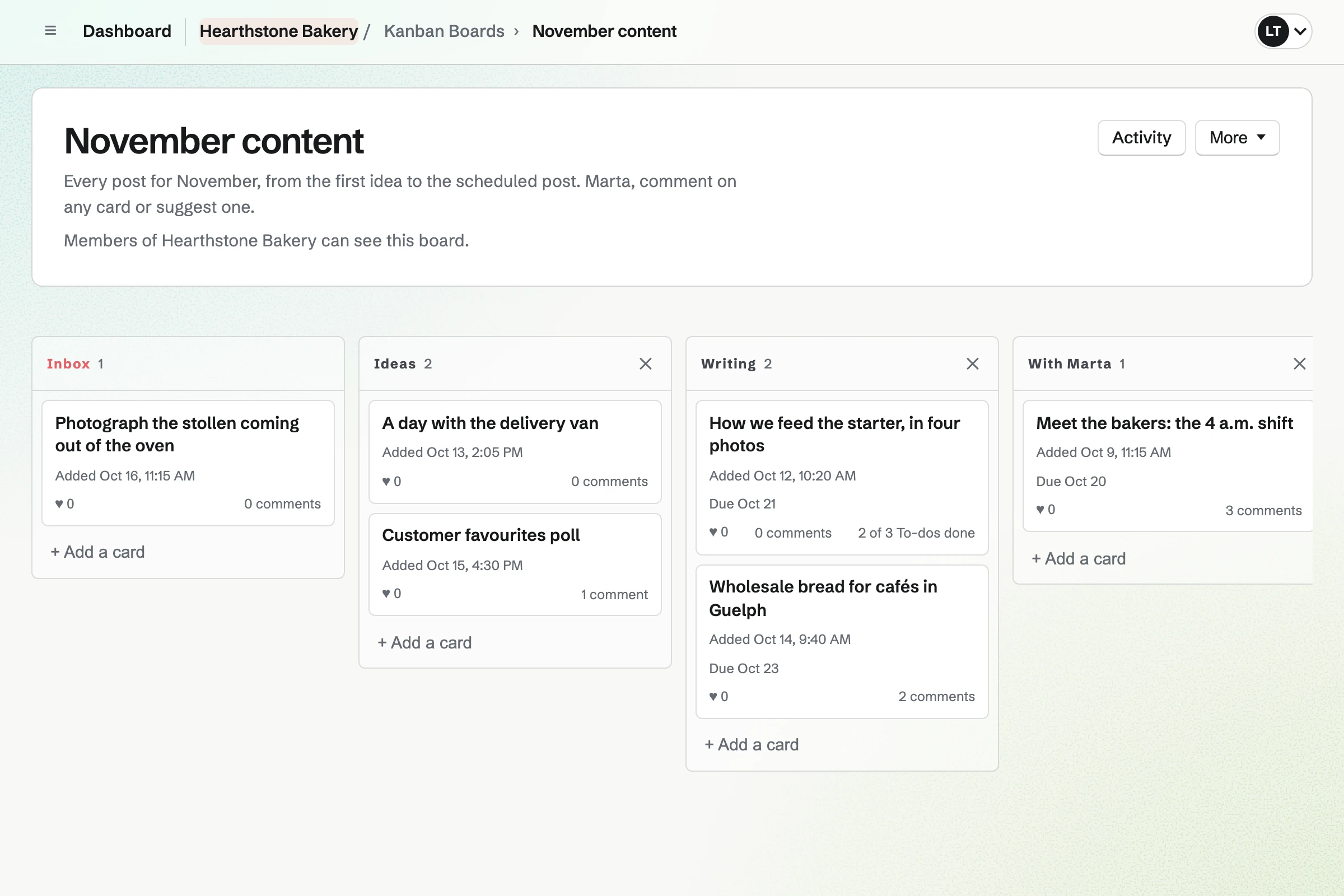Navigate to Kanban Boards breadcrumb
This screenshot has height=896, width=1344.
tap(444, 31)
